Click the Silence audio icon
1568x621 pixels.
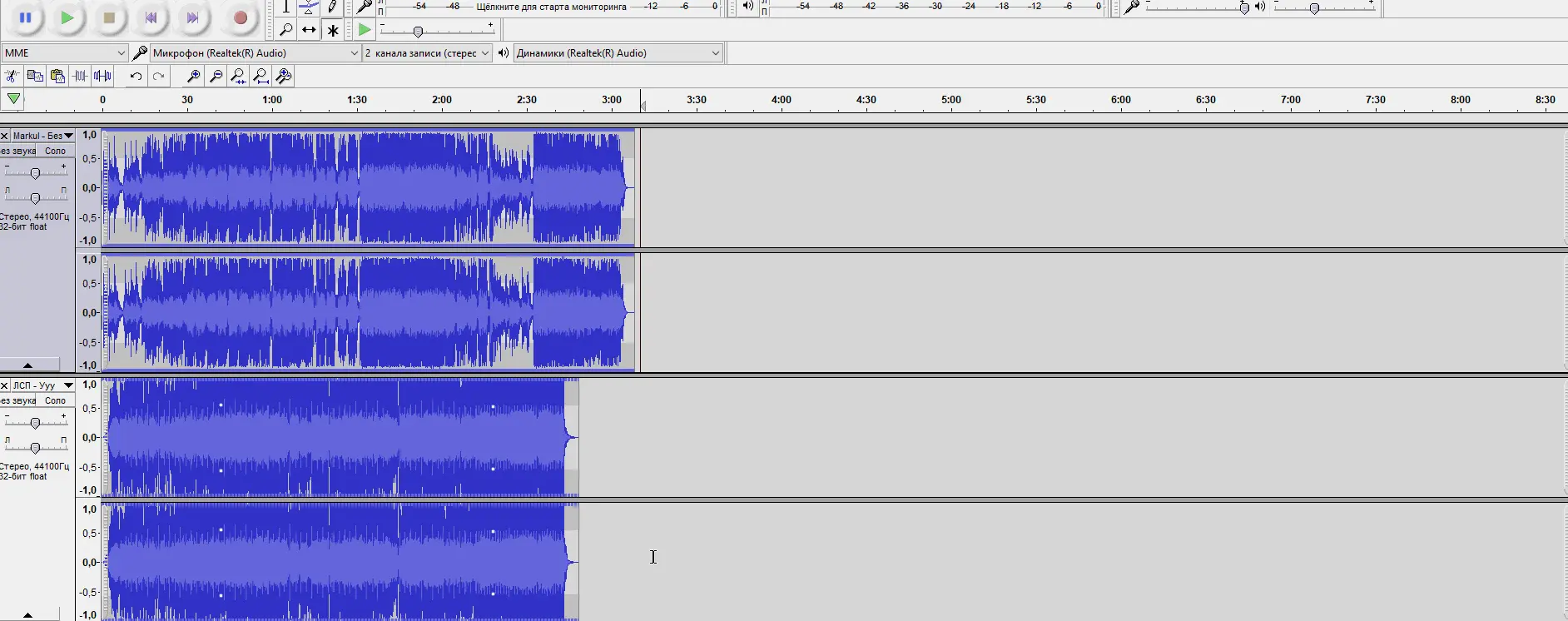point(102,77)
